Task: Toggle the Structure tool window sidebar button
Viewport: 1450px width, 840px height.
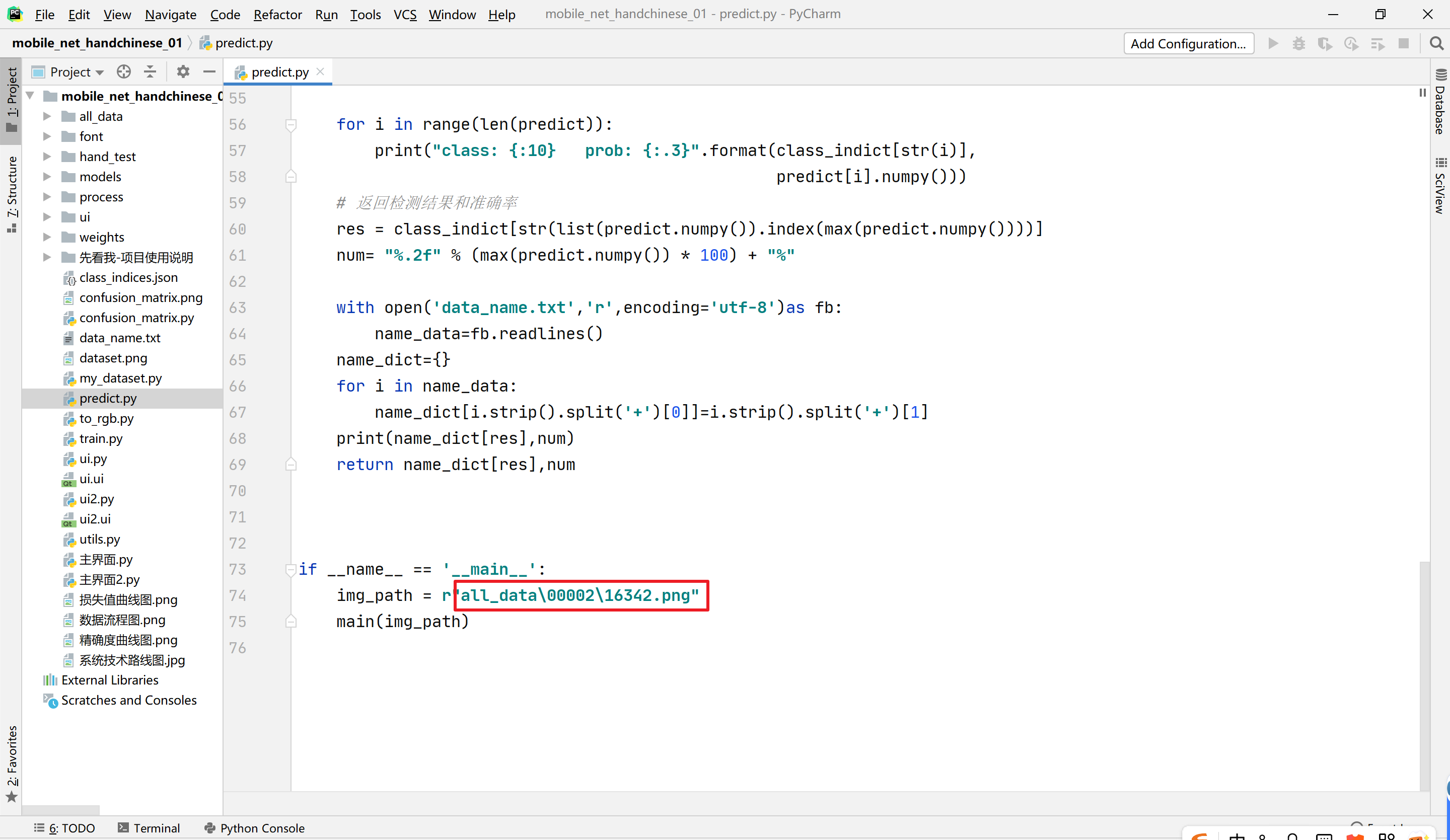Action: tap(12, 193)
